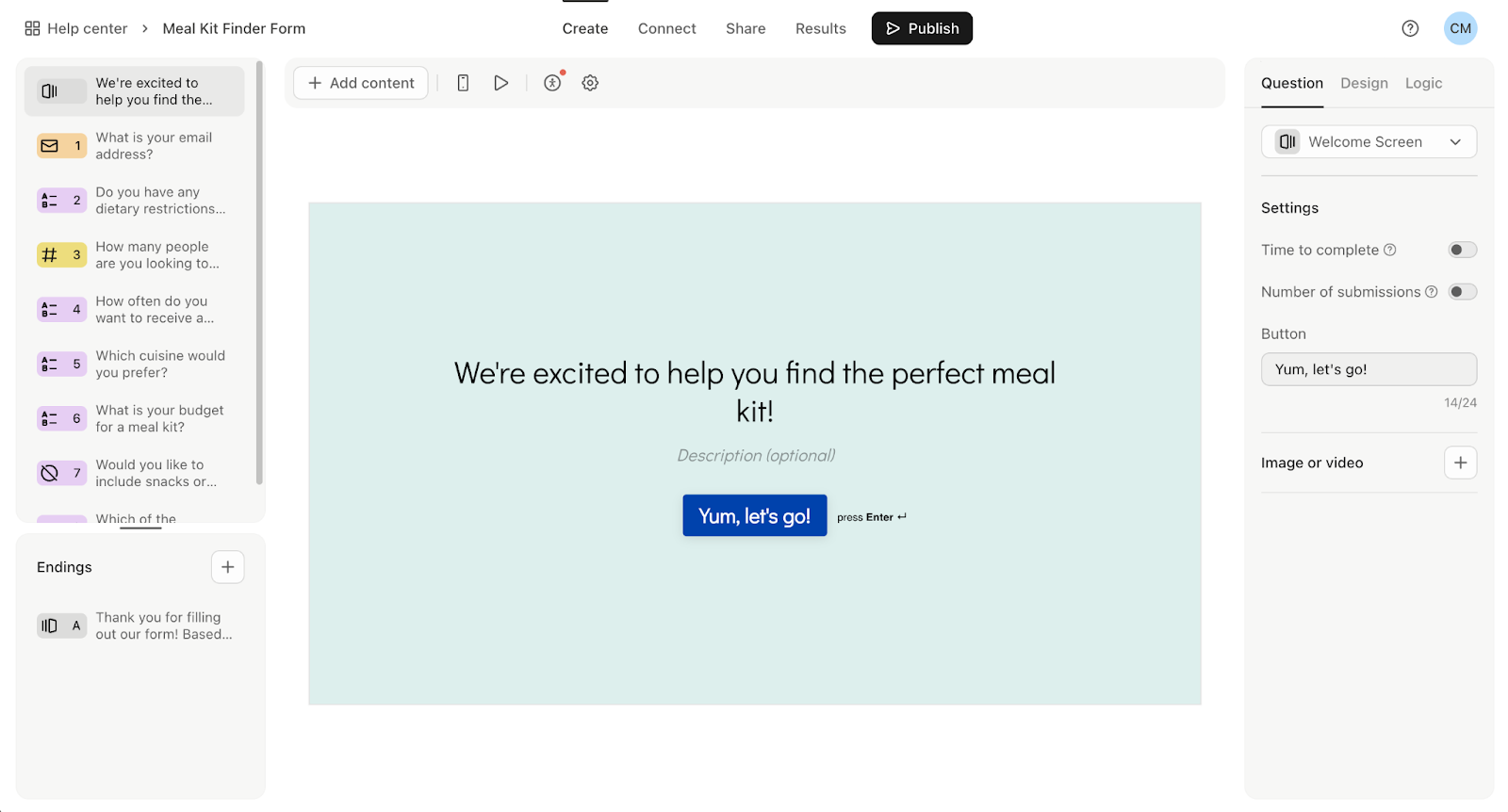Image resolution: width=1508 pixels, height=812 pixels.
Task: Open the CM account avatar
Action: [1460, 28]
